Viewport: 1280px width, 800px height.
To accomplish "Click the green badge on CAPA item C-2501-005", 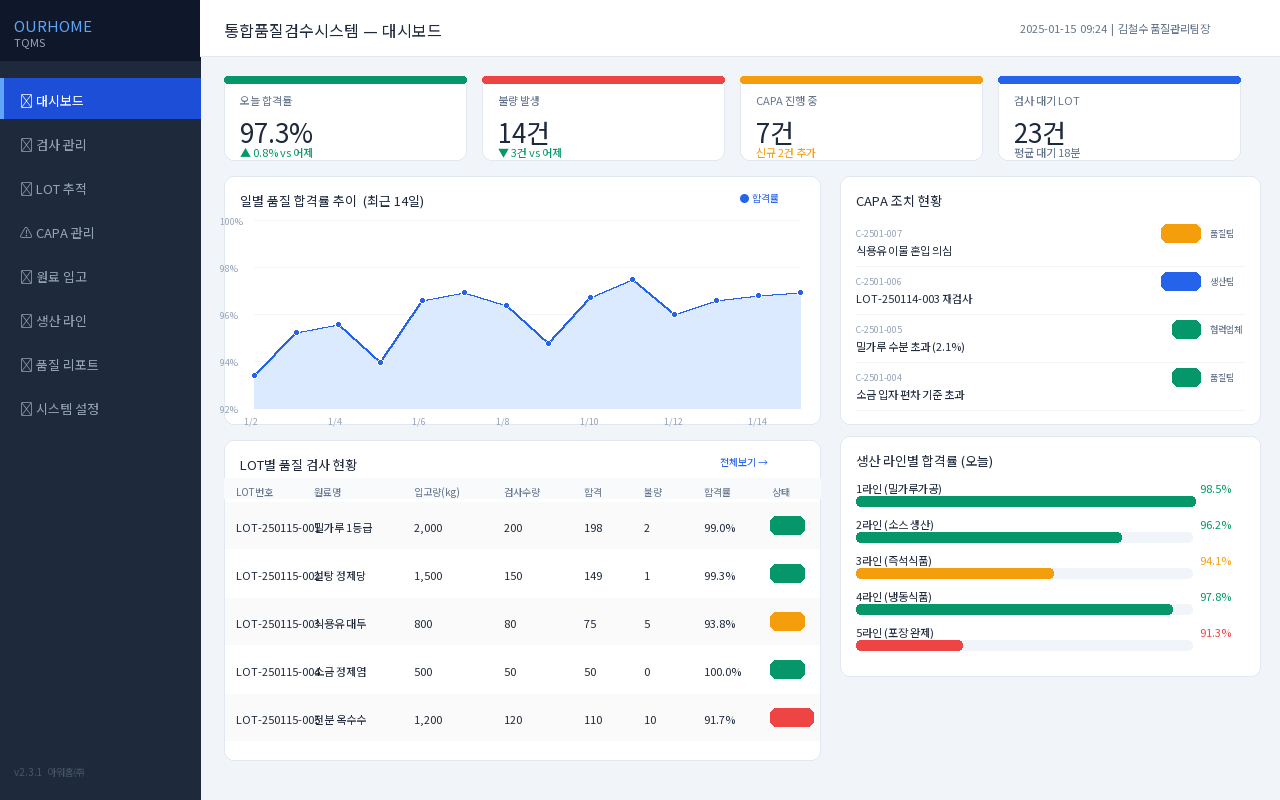I will click(x=1186, y=329).
